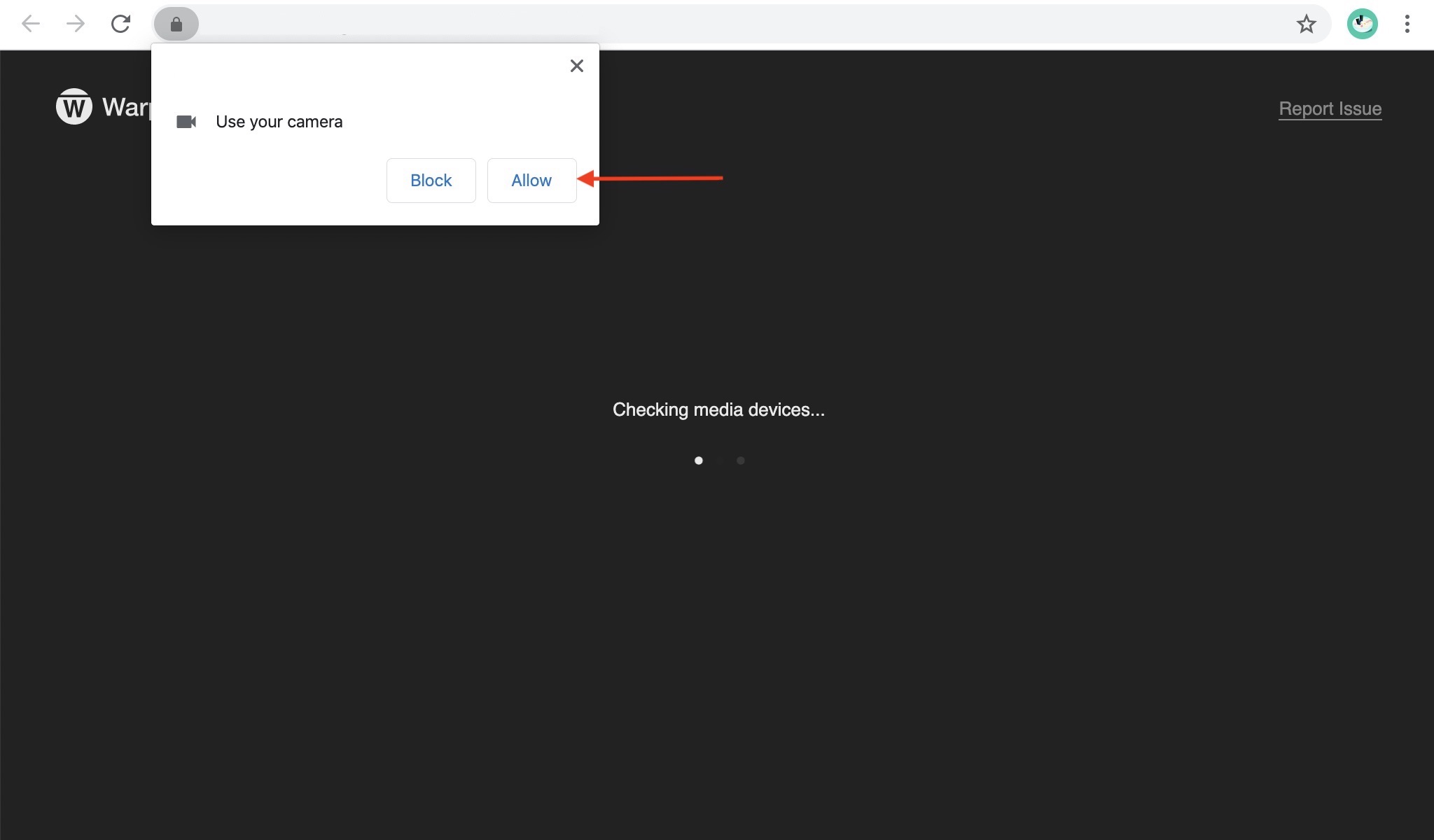Dismiss the camera permission popup
Viewport: 1434px width, 840px height.
coord(576,66)
